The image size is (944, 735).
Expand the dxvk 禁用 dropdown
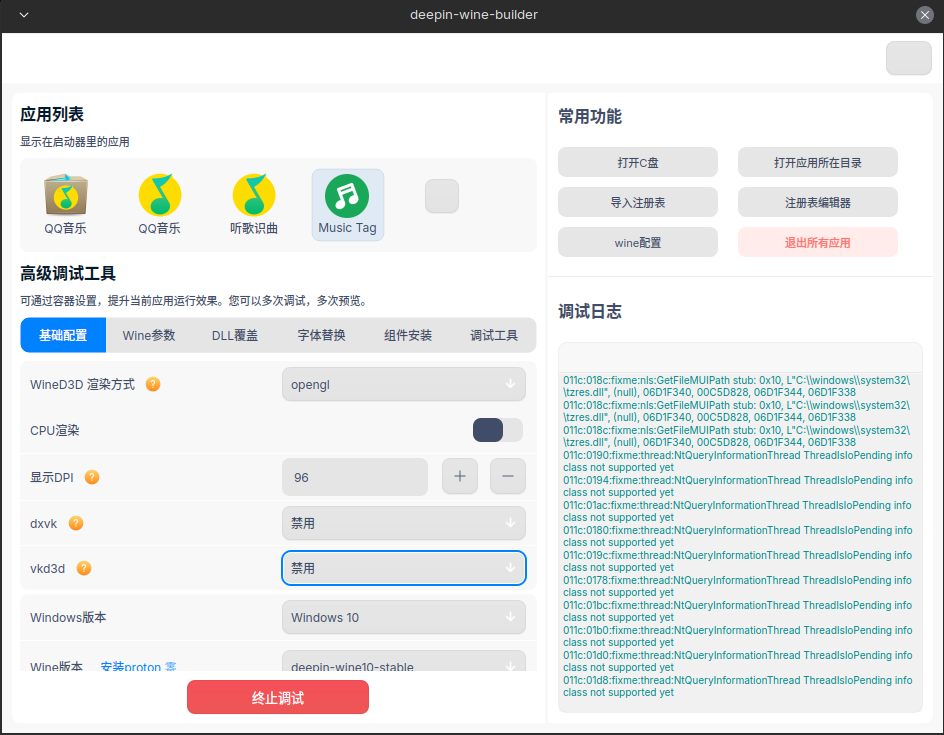(x=403, y=523)
